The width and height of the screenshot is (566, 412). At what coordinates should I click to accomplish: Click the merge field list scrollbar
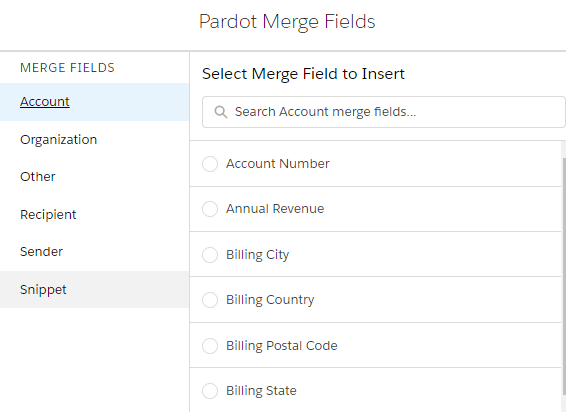pos(564,276)
